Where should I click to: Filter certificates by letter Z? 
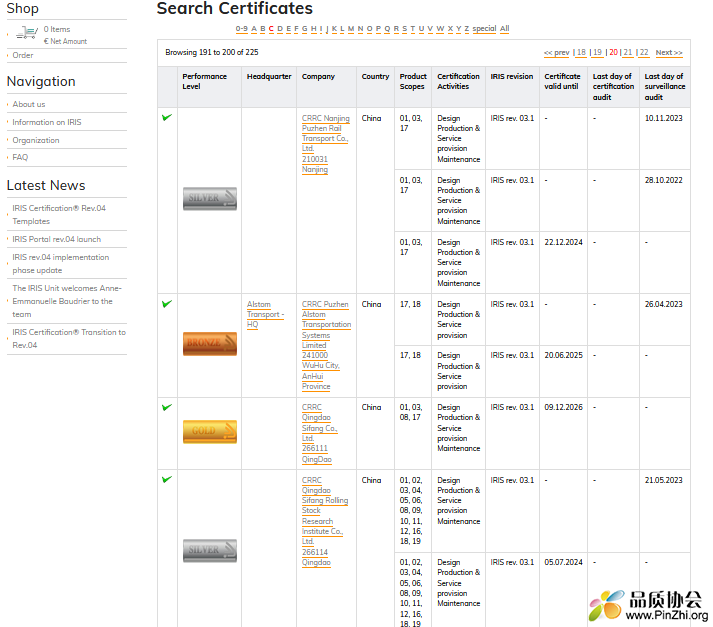(x=467, y=29)
